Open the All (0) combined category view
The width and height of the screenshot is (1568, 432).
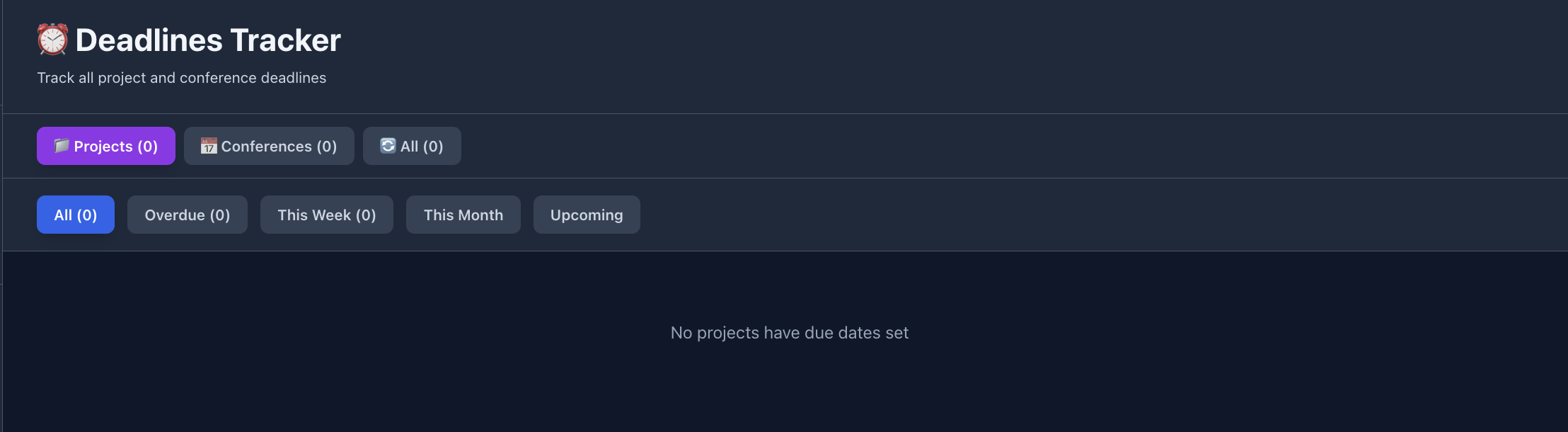413,146
